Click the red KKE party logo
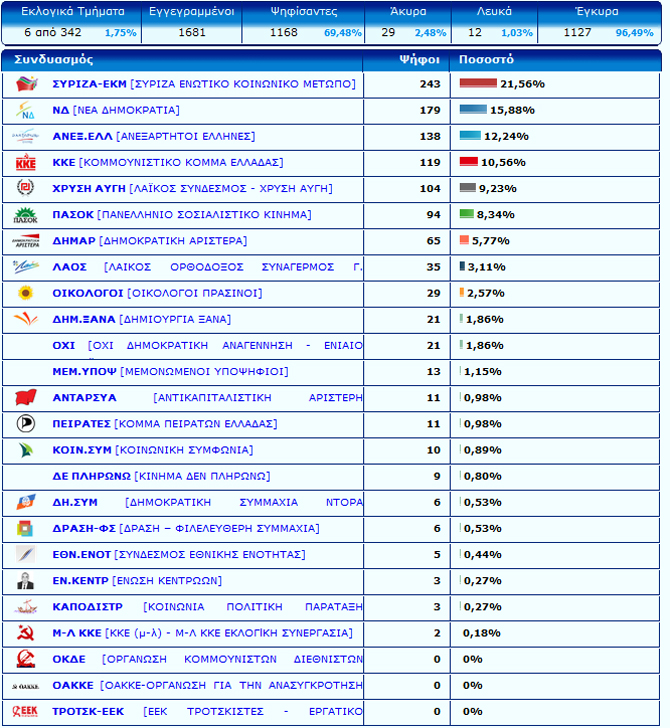 coord(26,162)
